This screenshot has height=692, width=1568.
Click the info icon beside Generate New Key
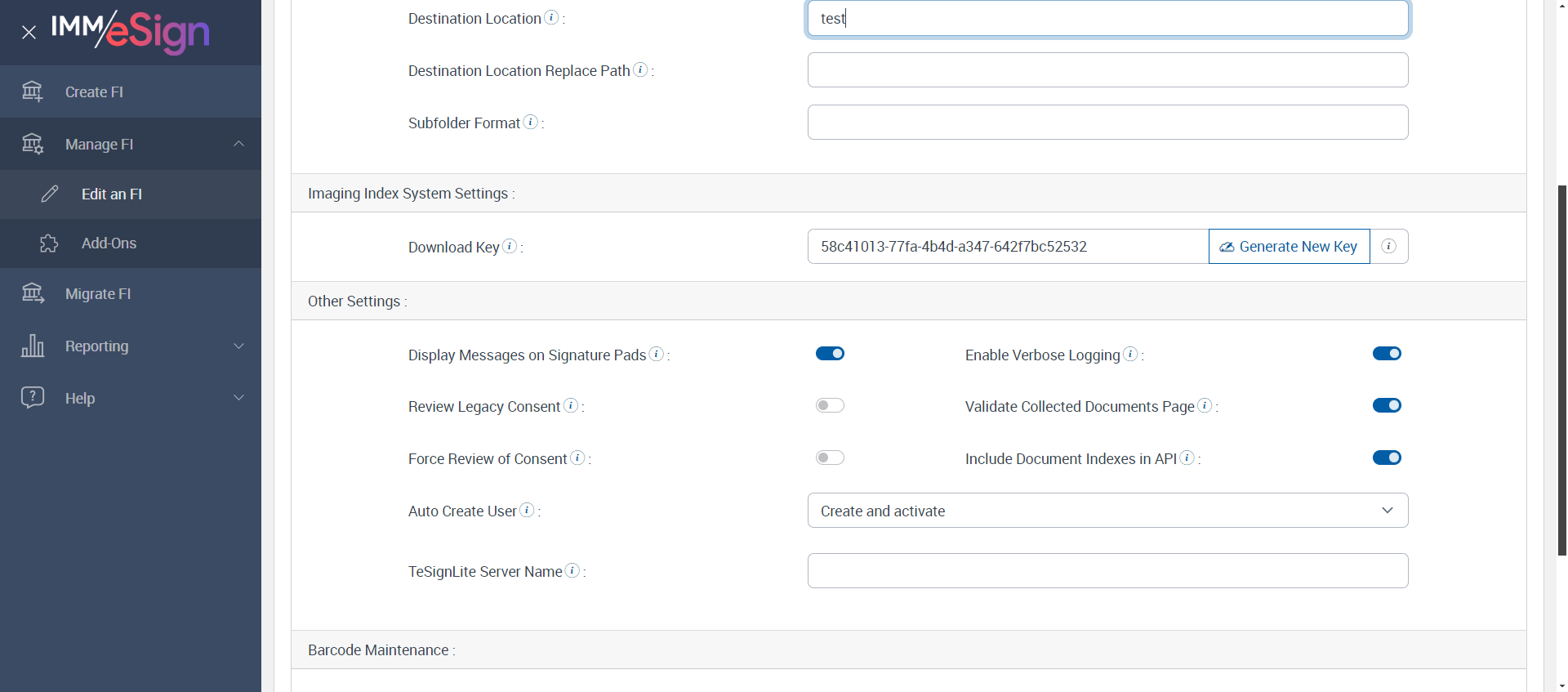point(1388,247)
